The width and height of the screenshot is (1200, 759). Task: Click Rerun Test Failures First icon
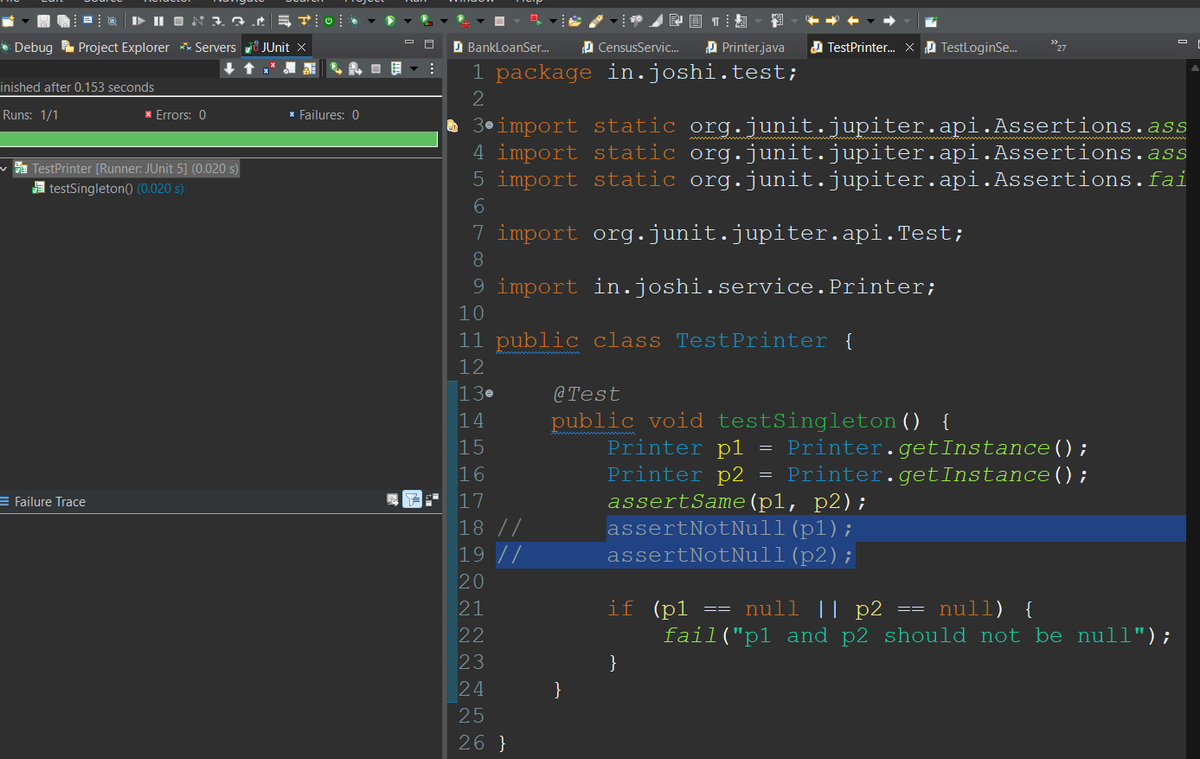[x=355, y=69]
